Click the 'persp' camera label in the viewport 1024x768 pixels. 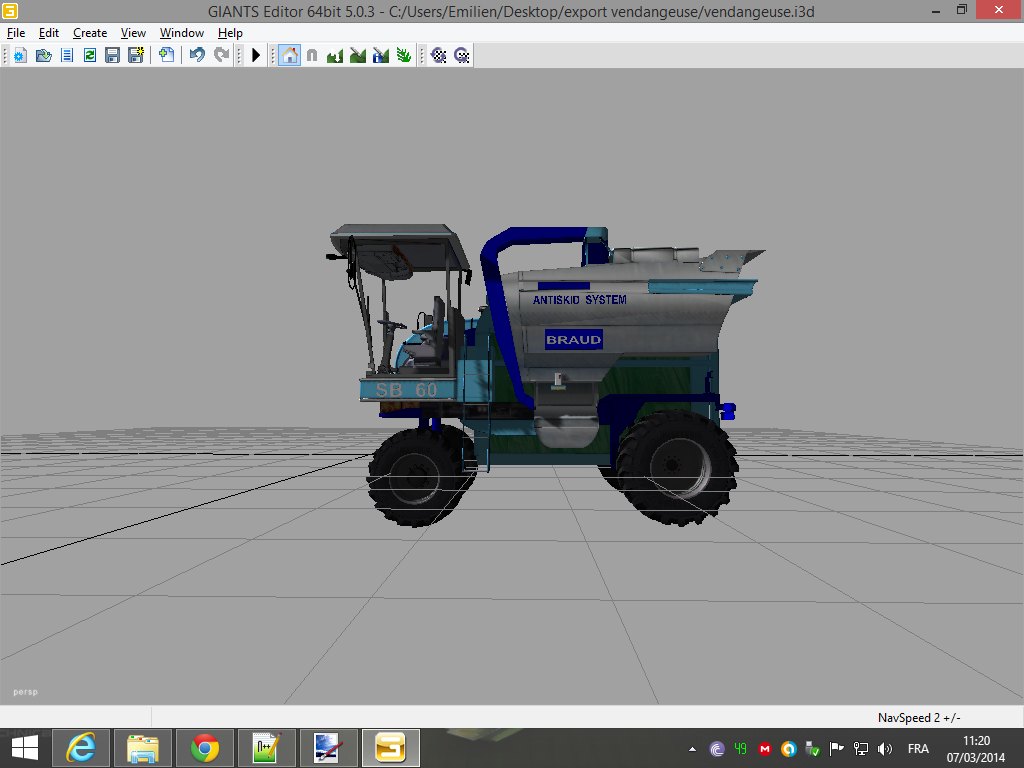25,692
